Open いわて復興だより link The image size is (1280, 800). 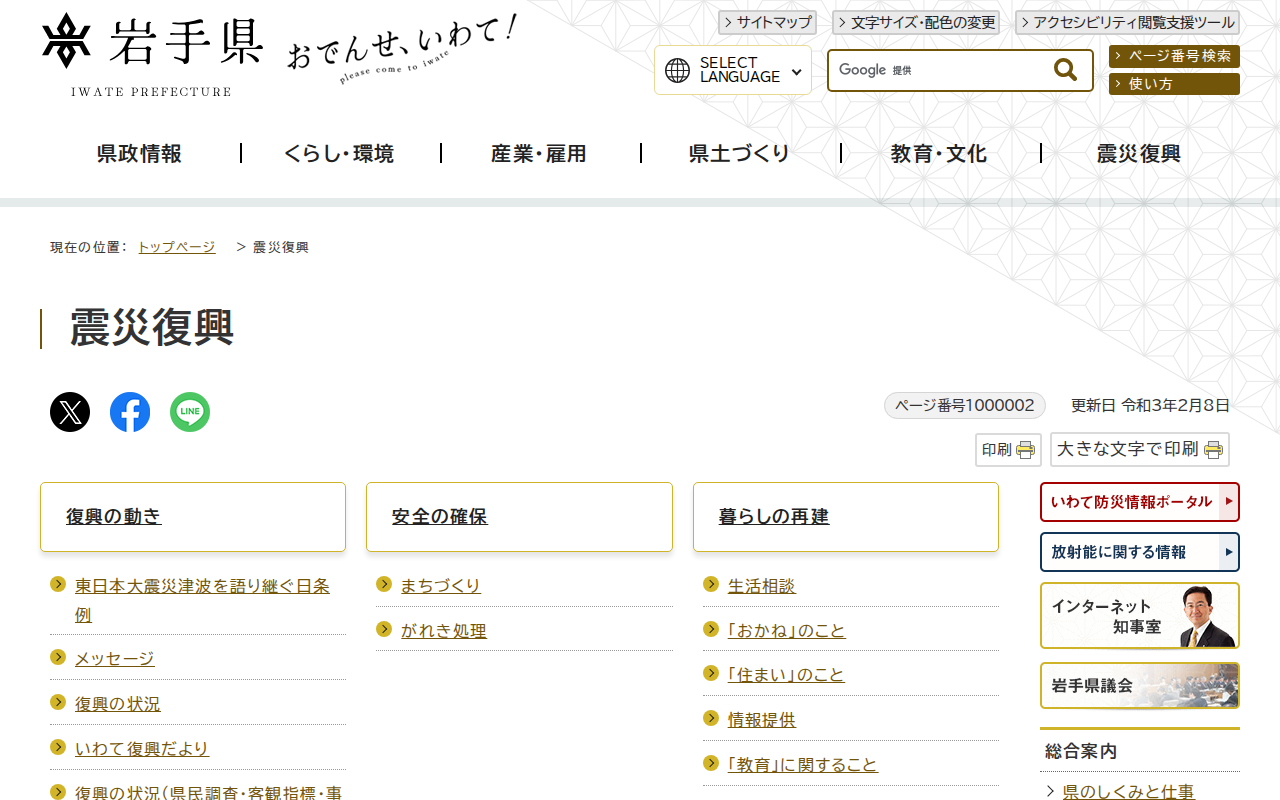(142, 749)
